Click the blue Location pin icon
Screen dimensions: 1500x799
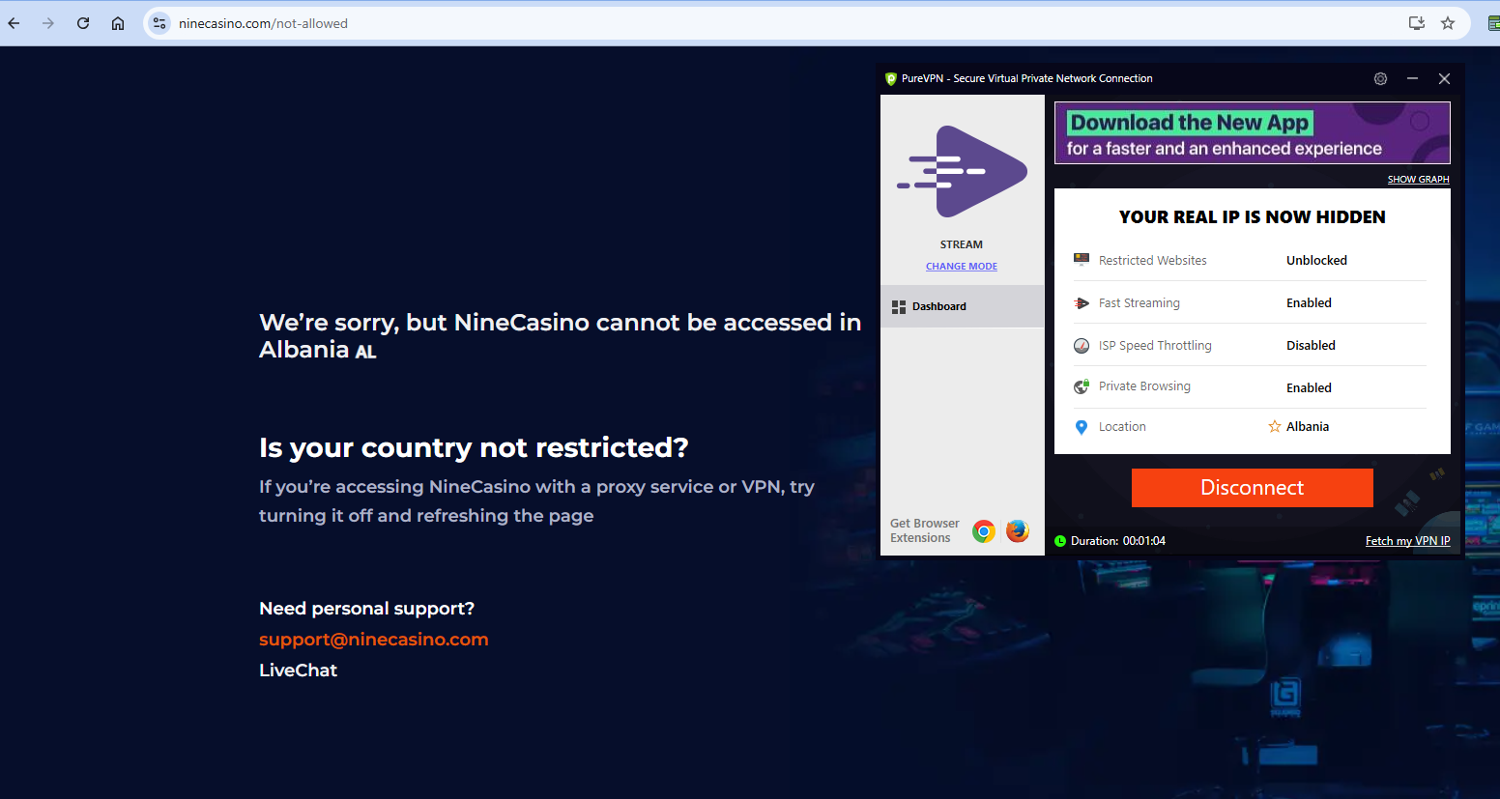pyautogui.click(x=1081, y=427)
